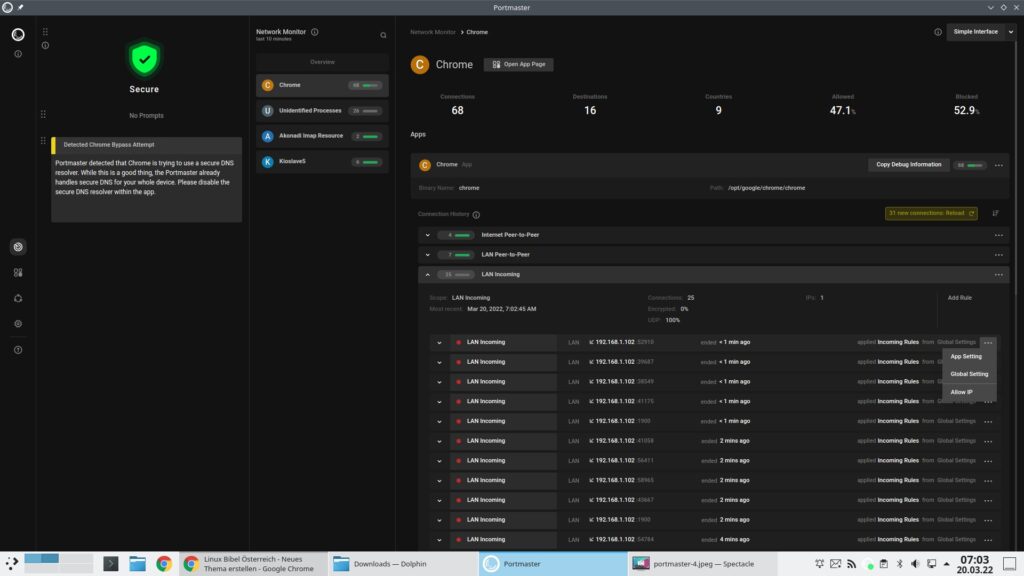Click the search icon in Network Monitor
Viewport: 1024px width, 576px height.
[x=383, y=35]
